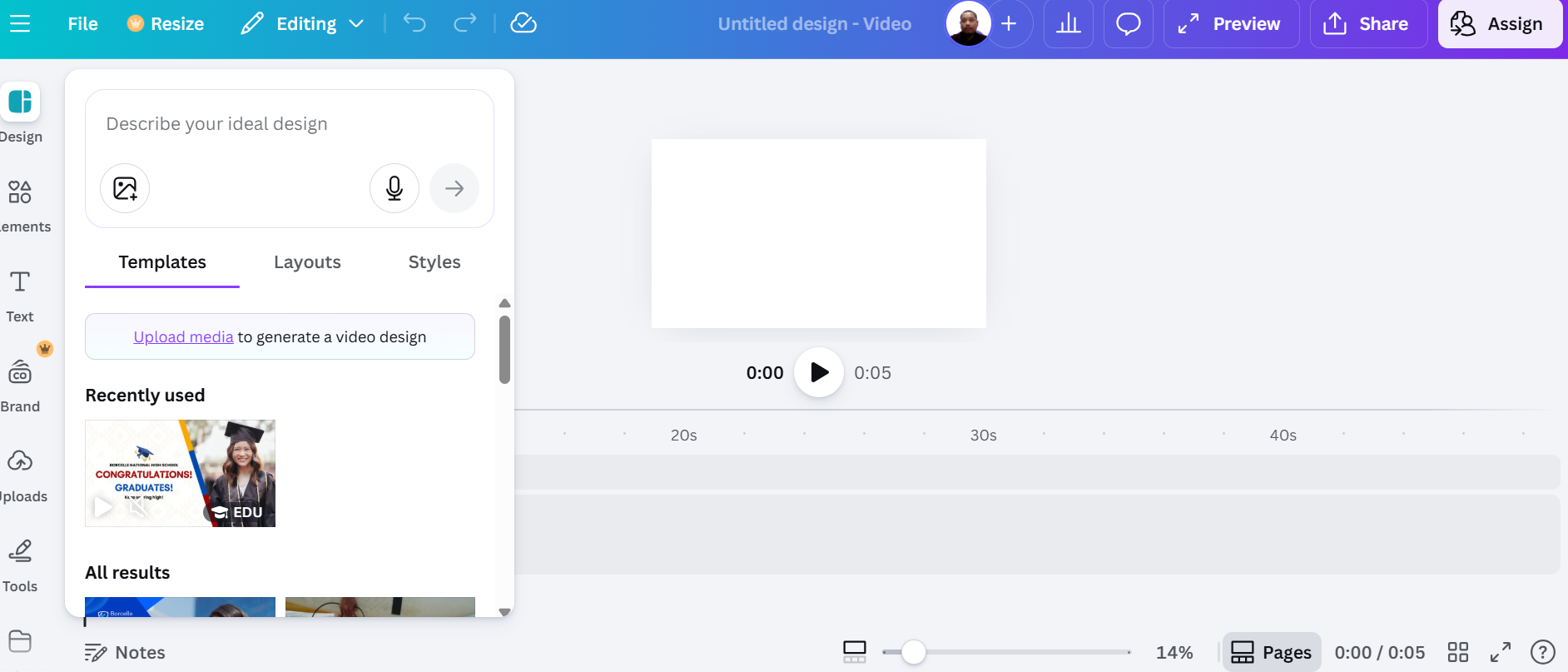Viewport: 1568px width, 672px height.
Task: Open the File menu
Action: (x=82, y=24)
